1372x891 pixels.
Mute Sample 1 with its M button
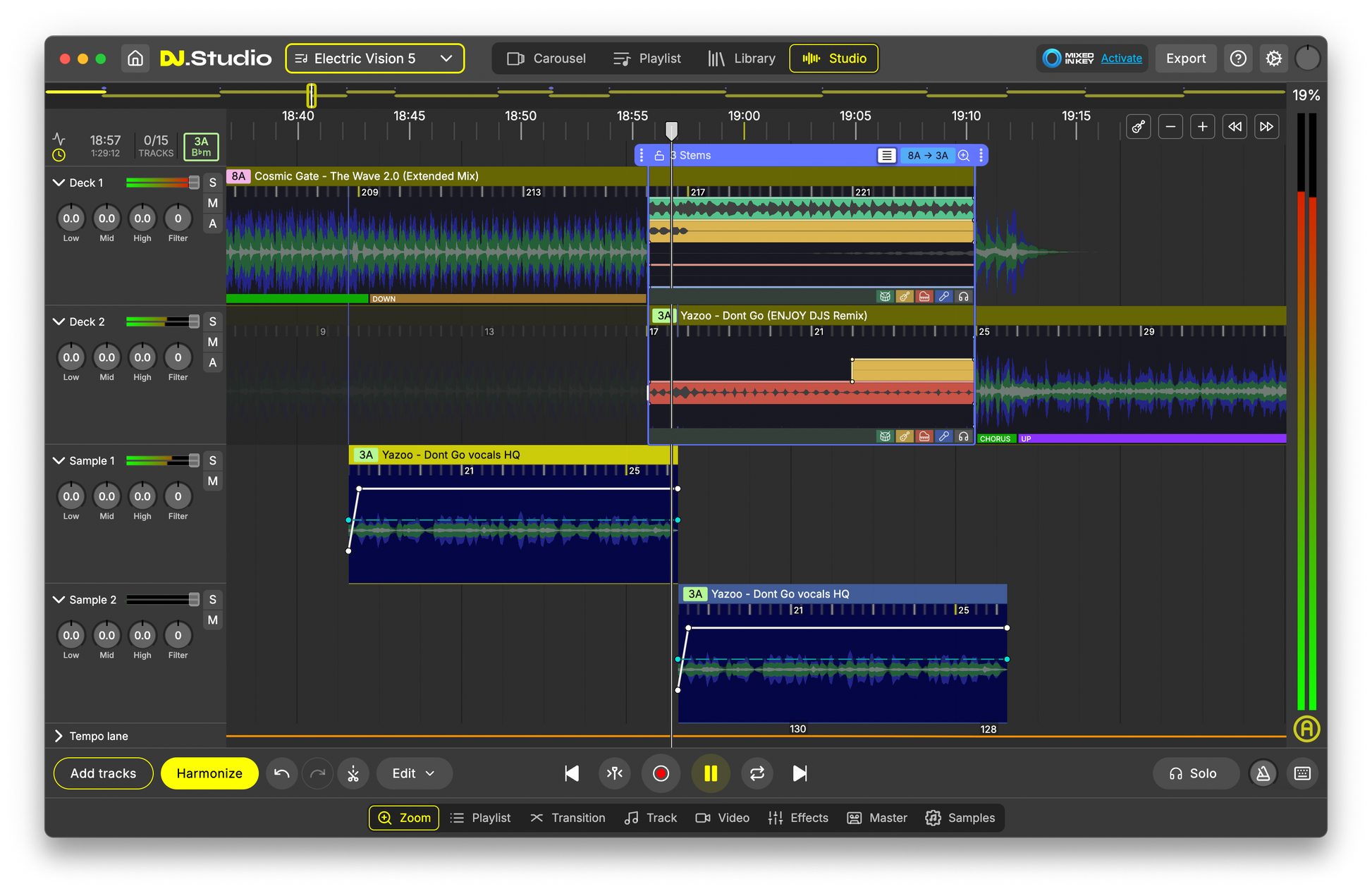[213, 481]
